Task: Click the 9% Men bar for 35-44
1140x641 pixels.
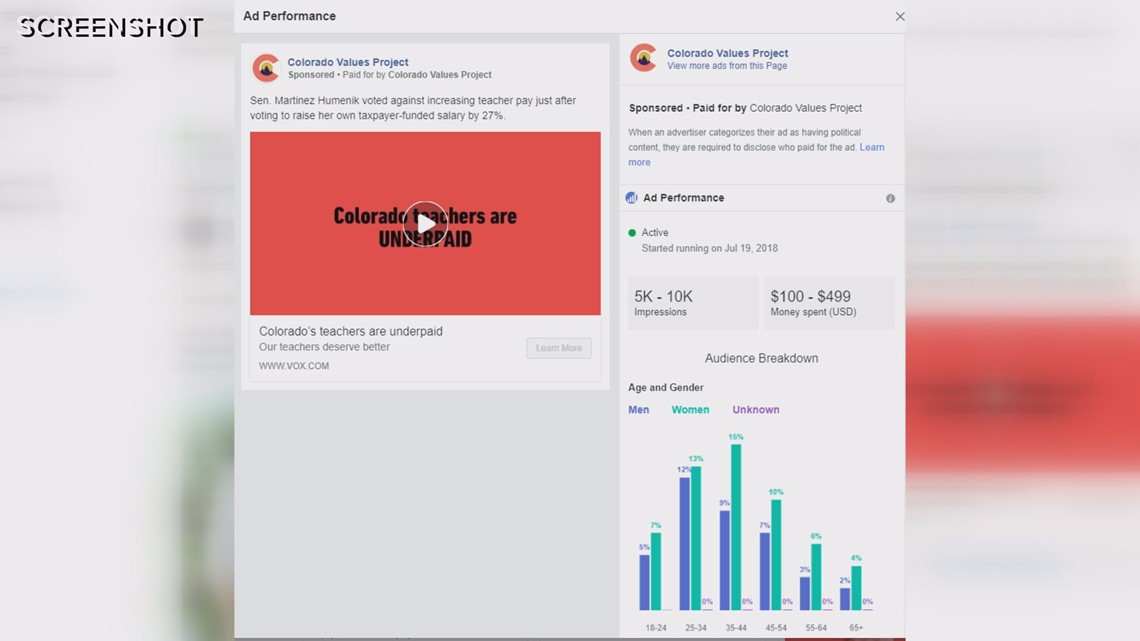Action: [x=725, y=560]
